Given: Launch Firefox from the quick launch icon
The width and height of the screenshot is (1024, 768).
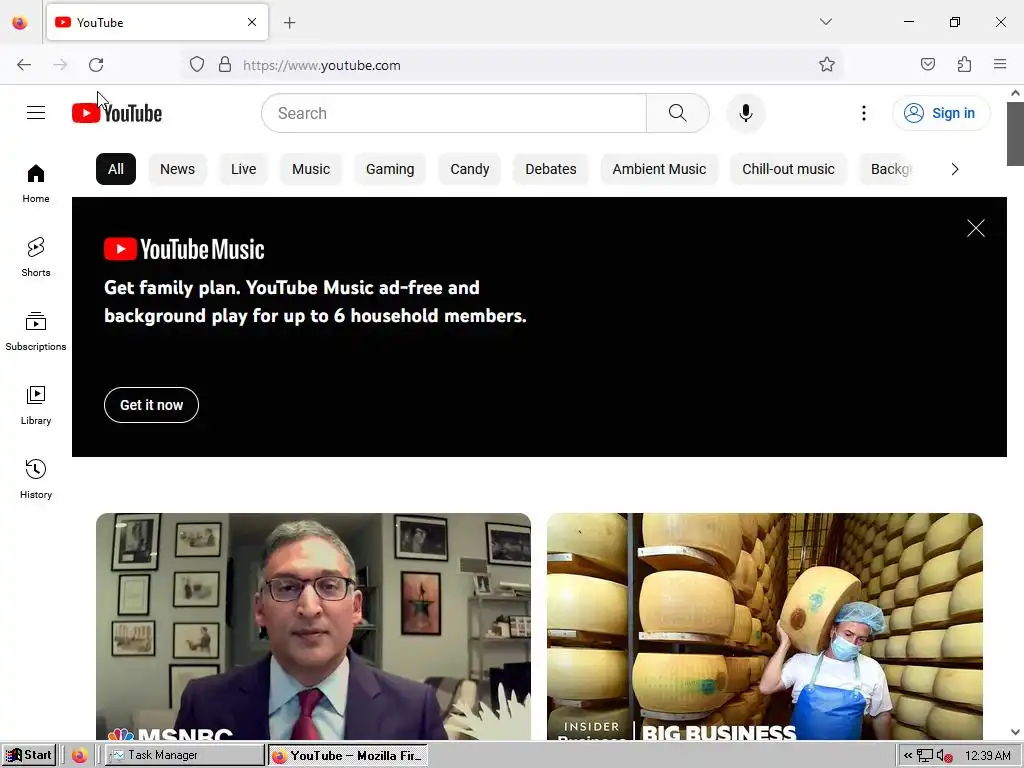Looking at the screenshot, I should coord(79,755).
